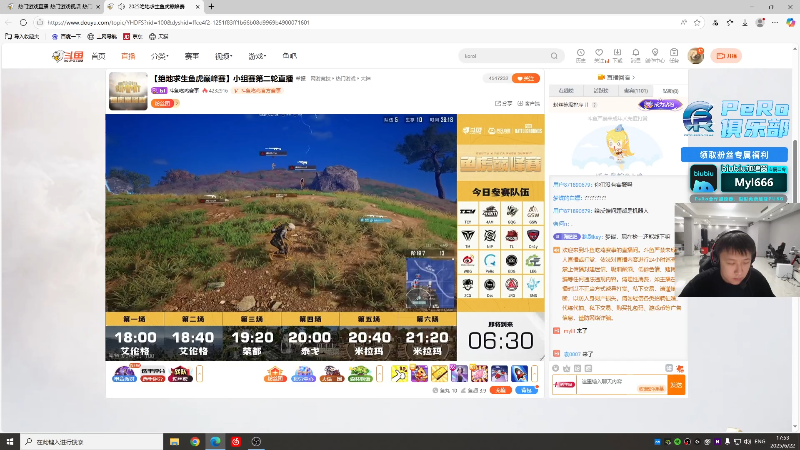The height and width of the screenshot is (450, 800).
Task: Open browser downloads icon in toolbar
Action: coord(745,22)
